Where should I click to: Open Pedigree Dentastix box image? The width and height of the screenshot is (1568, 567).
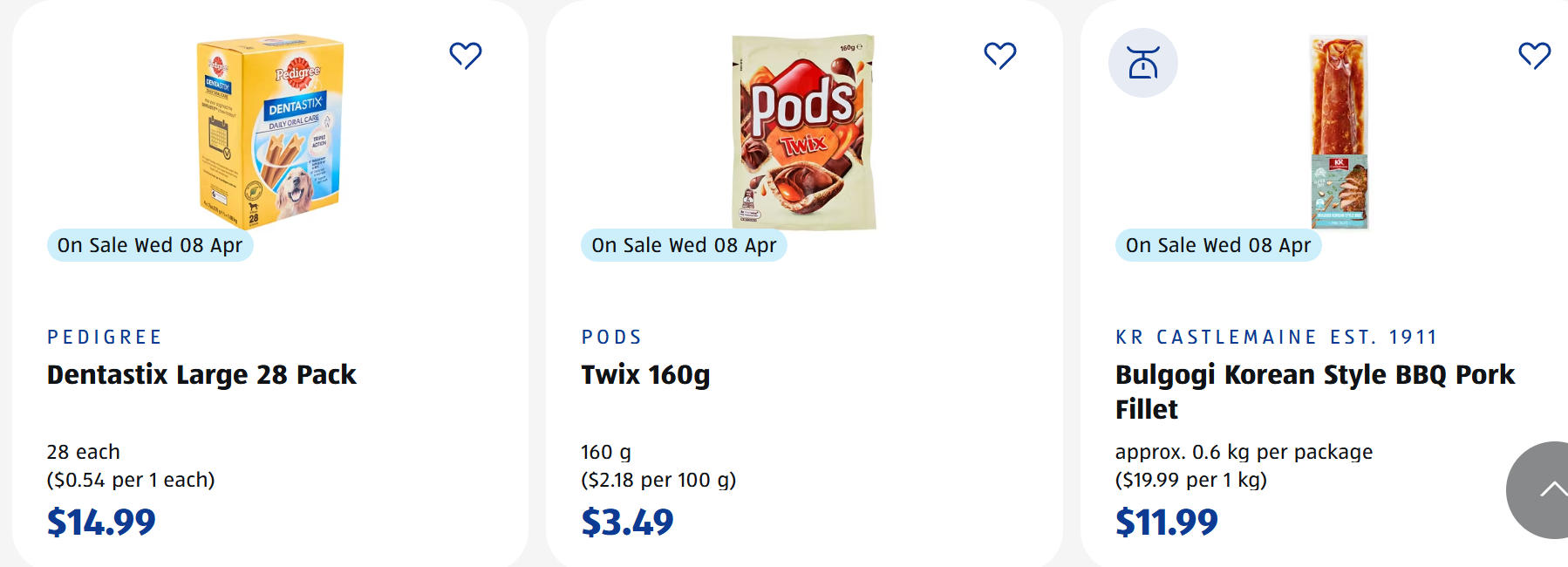[270, 131]
